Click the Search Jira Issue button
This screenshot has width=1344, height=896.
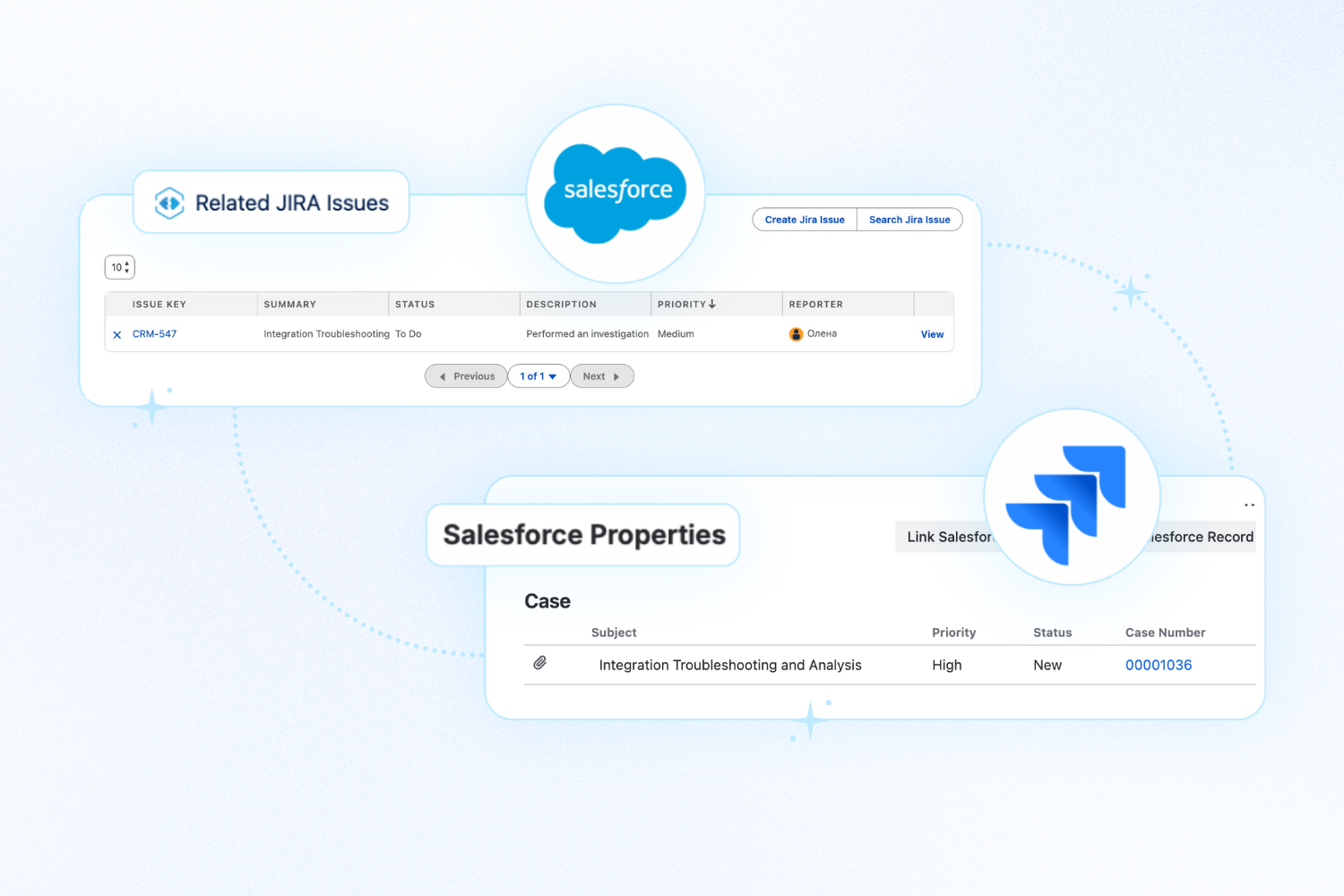(909, 220)
